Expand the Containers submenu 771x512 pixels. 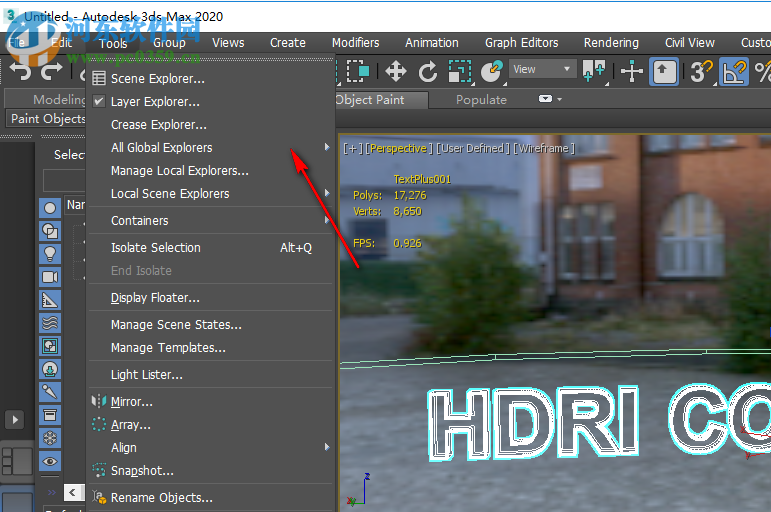[x=210, y=221]
